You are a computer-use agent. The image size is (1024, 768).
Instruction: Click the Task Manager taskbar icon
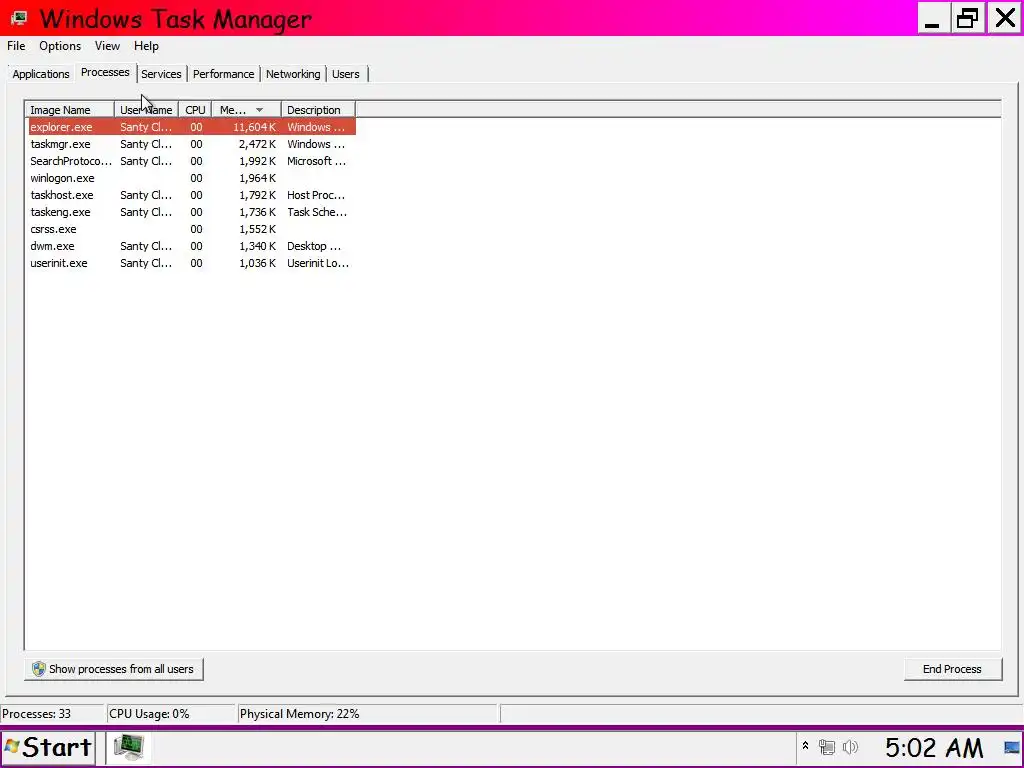(129, 747)
